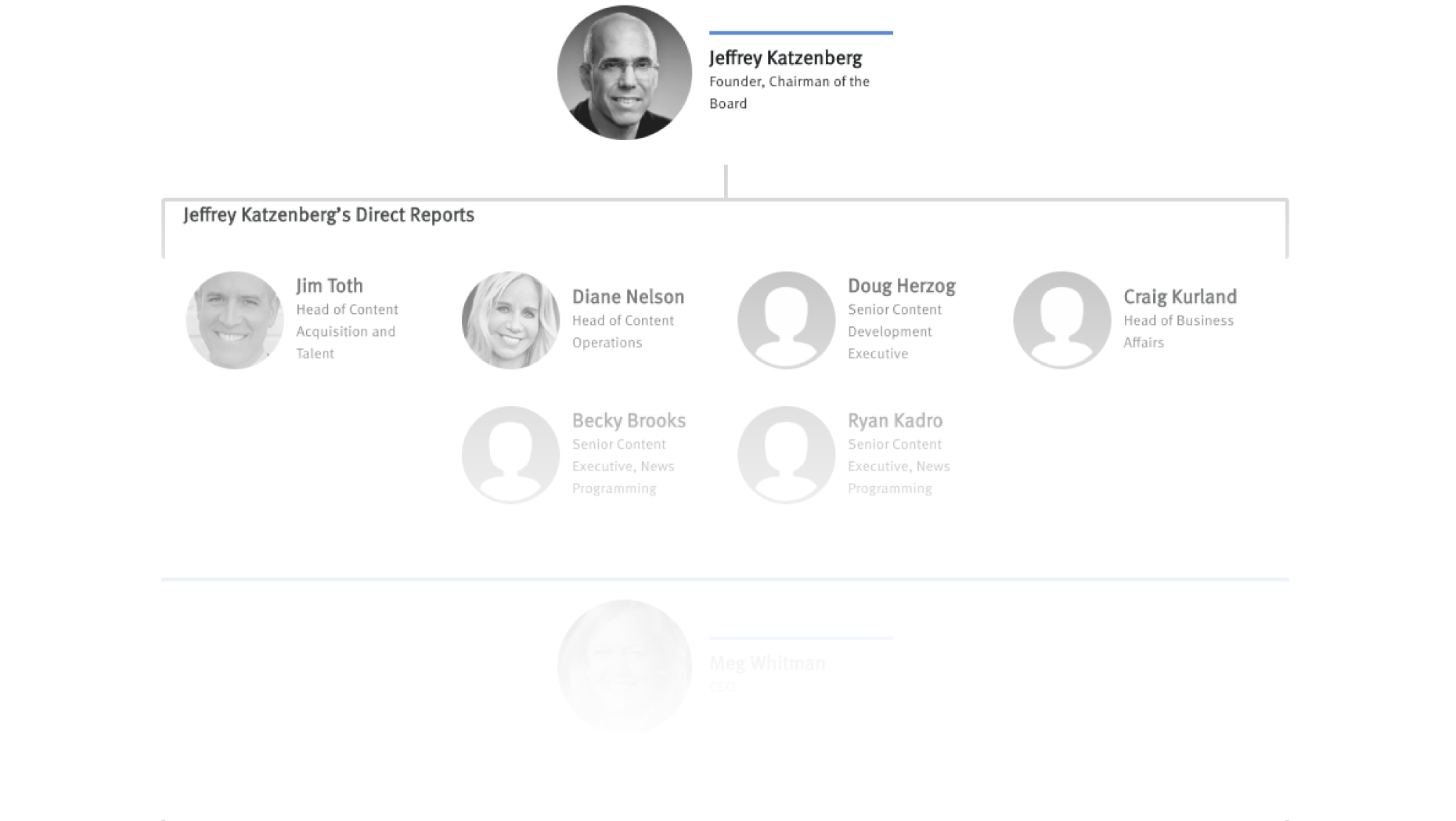Screen dimensions: 1456x821
Task: Select the Meg Whitman name
Action: 766,663
